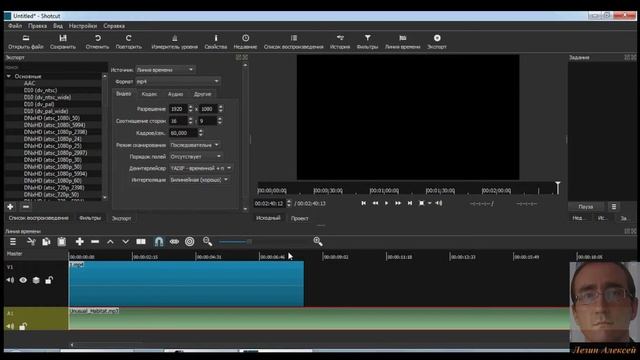Open the Playlist toolbar icon
Viewport: 640px width, 360px height.
pos(293,38)
